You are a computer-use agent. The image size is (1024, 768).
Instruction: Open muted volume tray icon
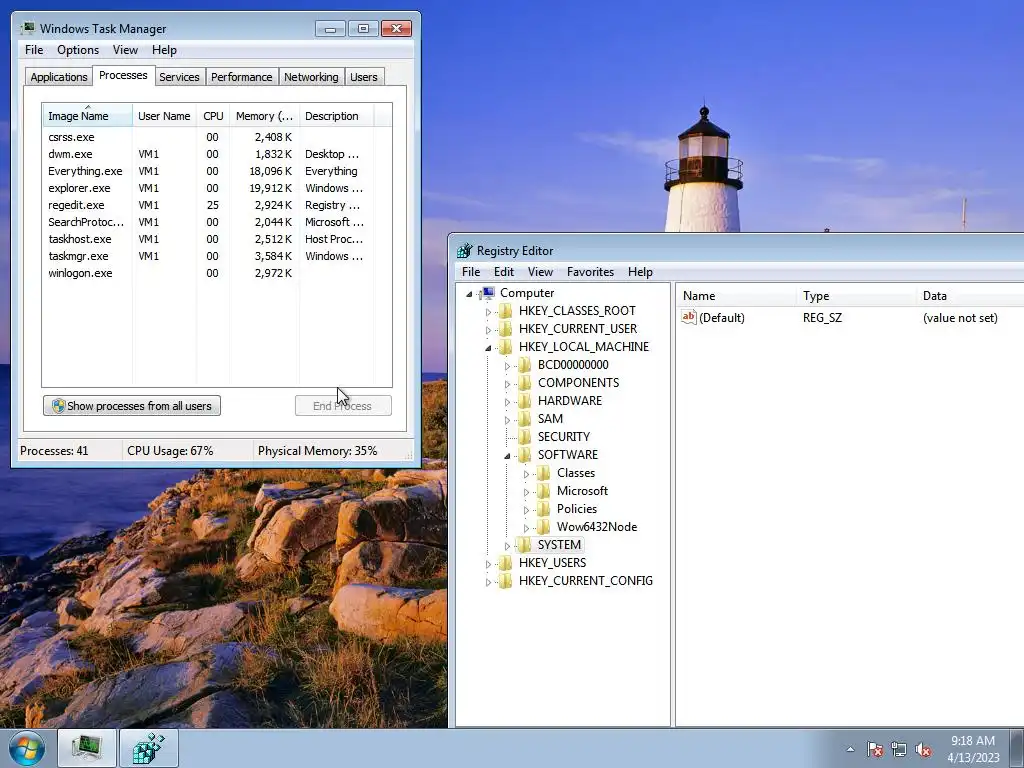point(923,749)
